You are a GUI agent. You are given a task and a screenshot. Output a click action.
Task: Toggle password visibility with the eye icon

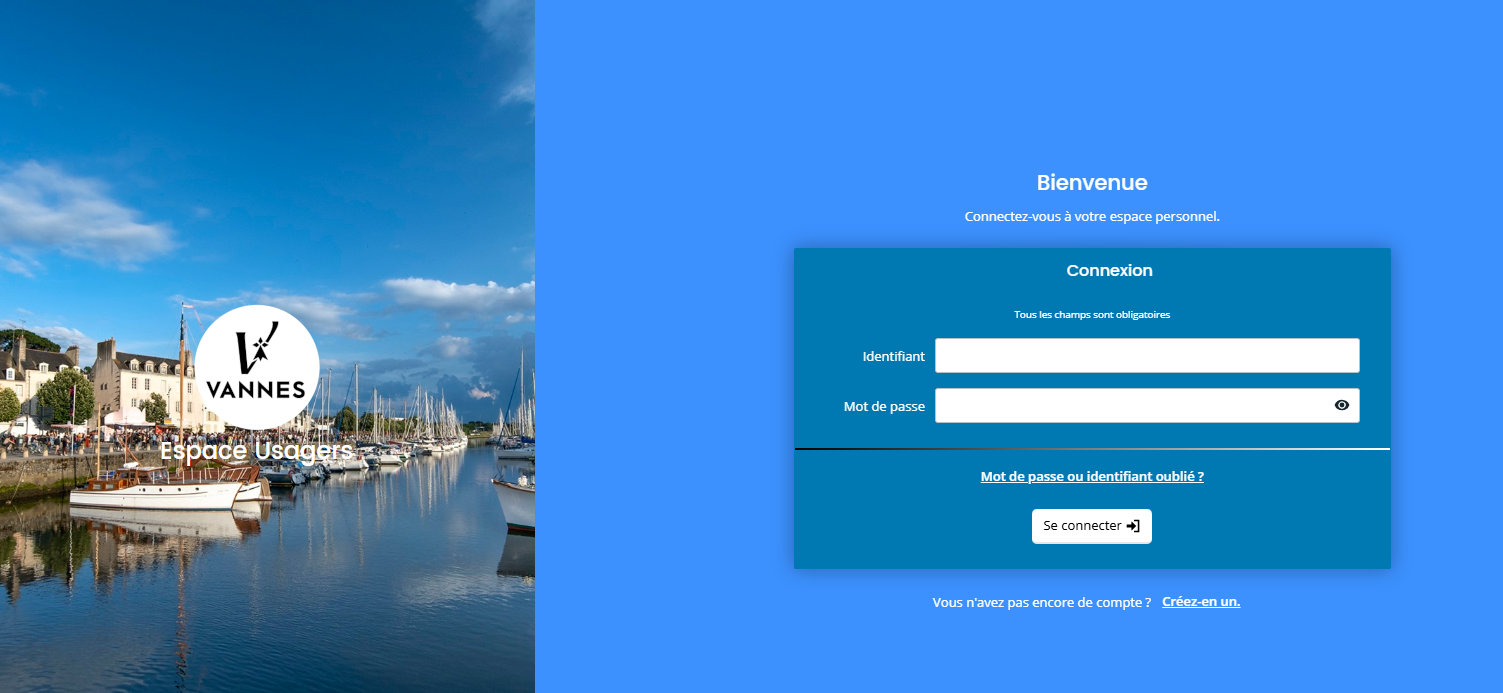(x=1341, y=405)
